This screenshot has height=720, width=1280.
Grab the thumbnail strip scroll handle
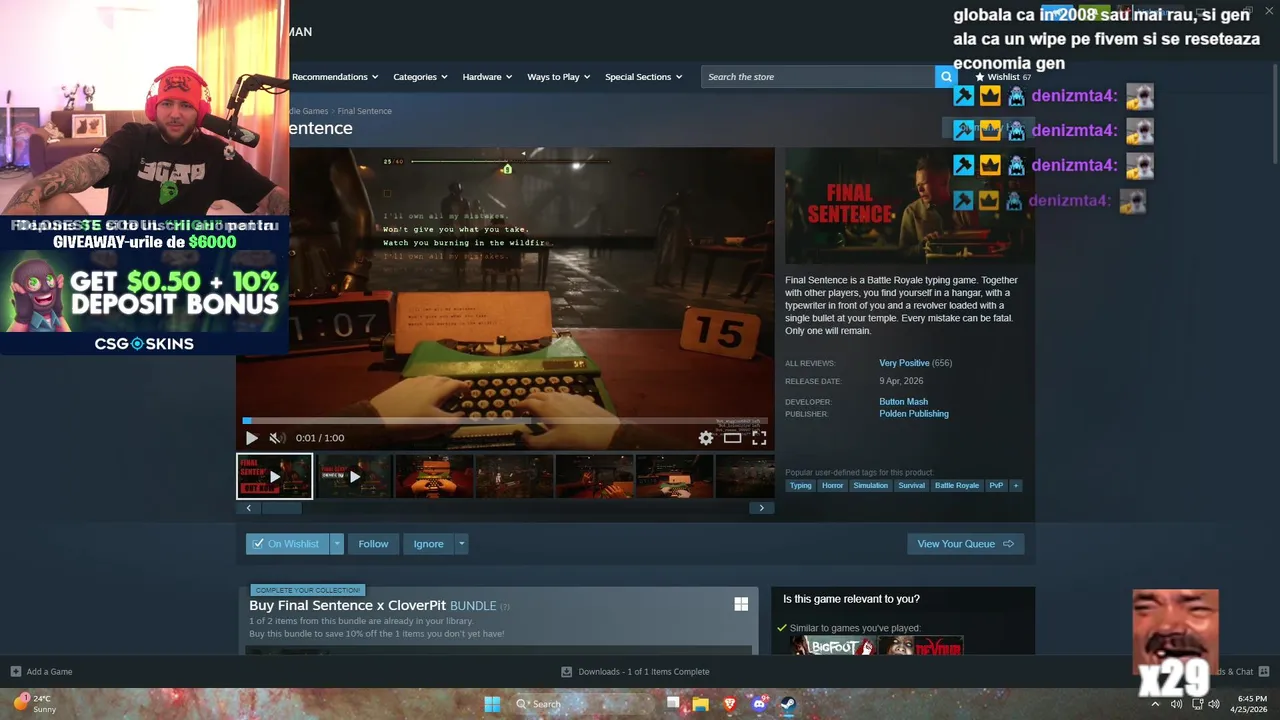pyautogui.click(x=281, y=508)
